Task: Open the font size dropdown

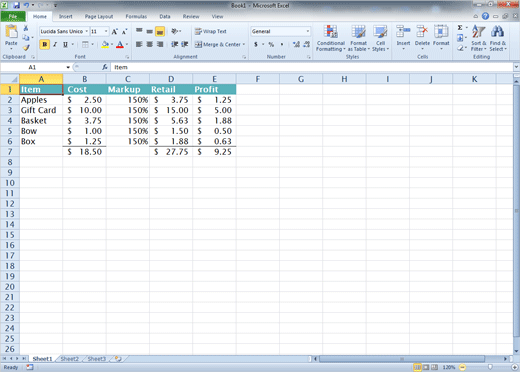Action: click(x=106, y=31)
